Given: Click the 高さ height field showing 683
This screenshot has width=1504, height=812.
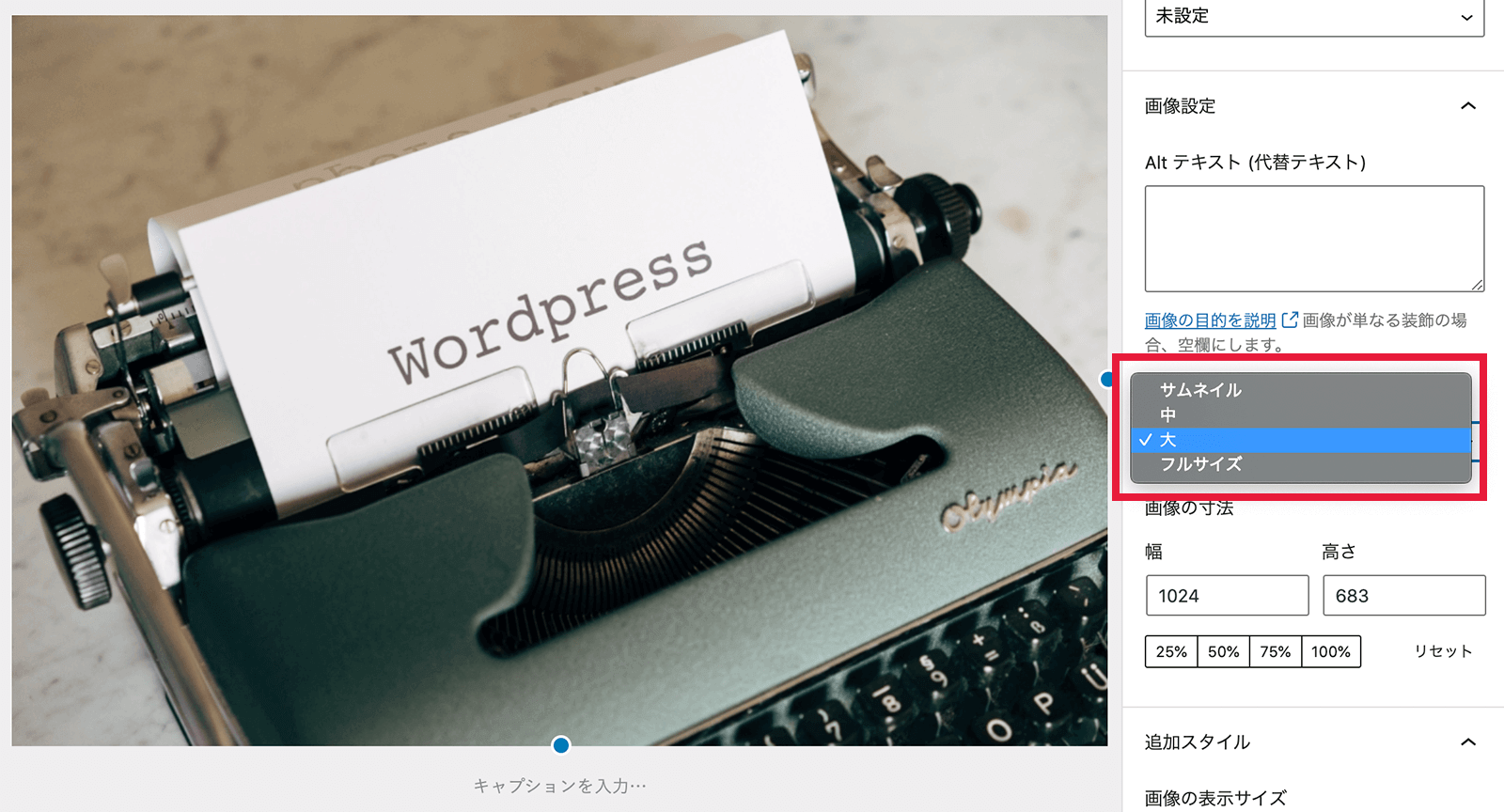Looking at the screenshot, I should tap(1404, 596).
